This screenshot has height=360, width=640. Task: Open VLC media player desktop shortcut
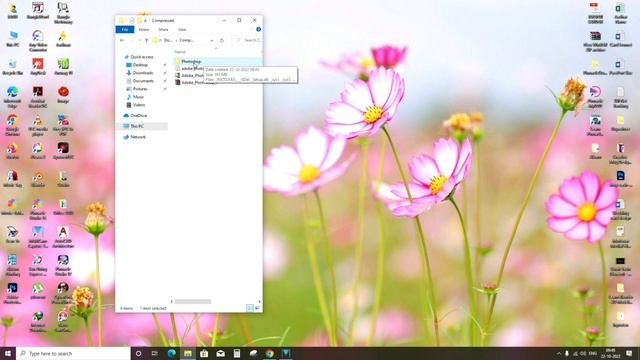pyautogui.click(x=38, y=125)
